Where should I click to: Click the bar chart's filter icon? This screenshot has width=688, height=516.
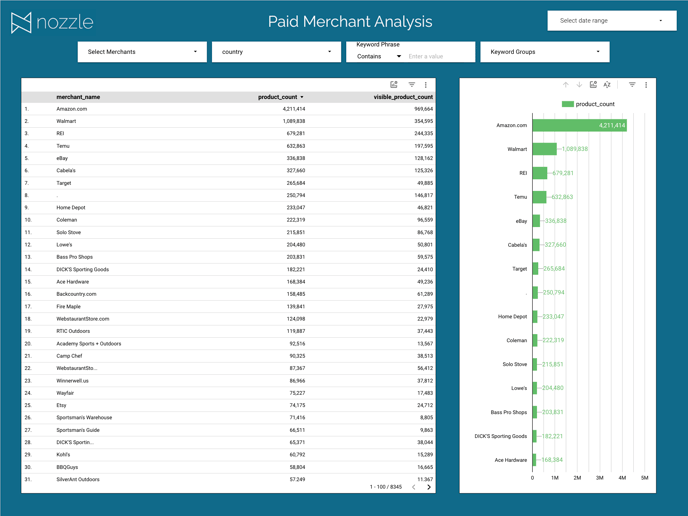[x=632, y=85]
